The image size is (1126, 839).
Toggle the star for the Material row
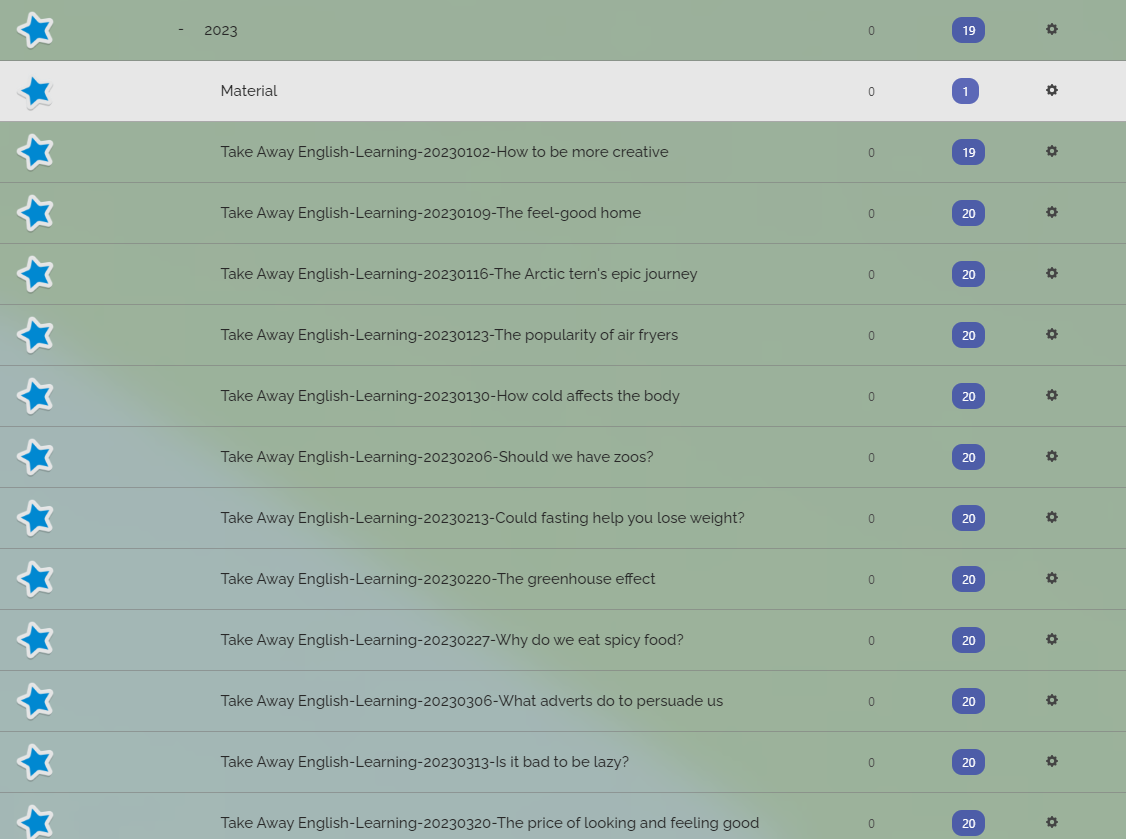pos(35,91)
